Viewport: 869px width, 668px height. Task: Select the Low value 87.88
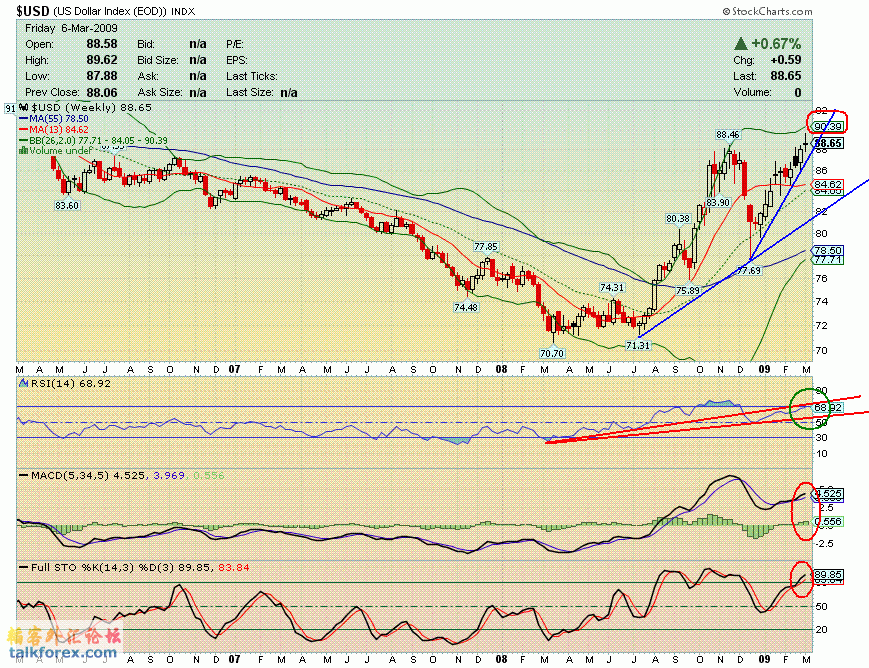(102, 76)
